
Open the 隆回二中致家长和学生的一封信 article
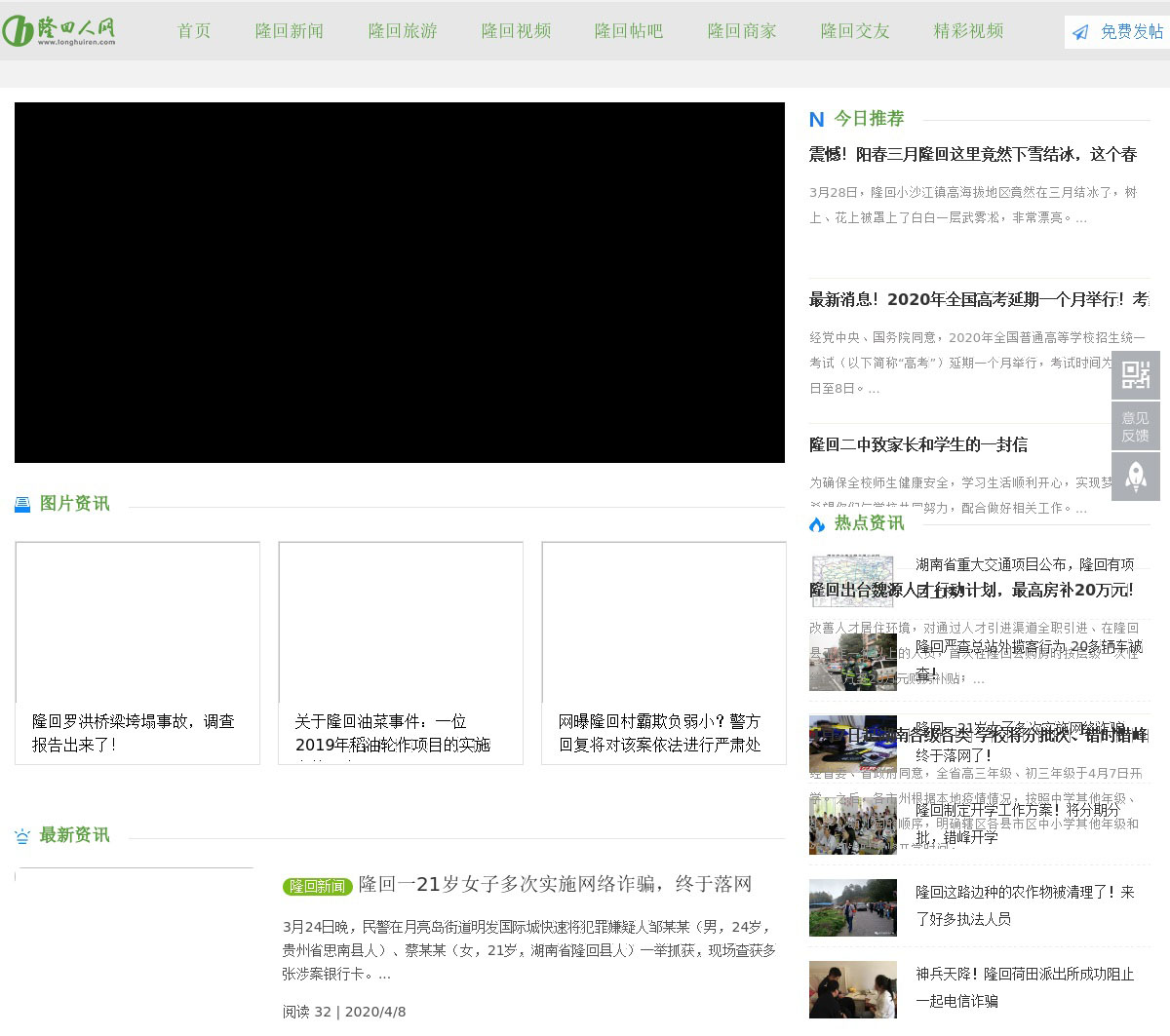[x=917, y=444]
